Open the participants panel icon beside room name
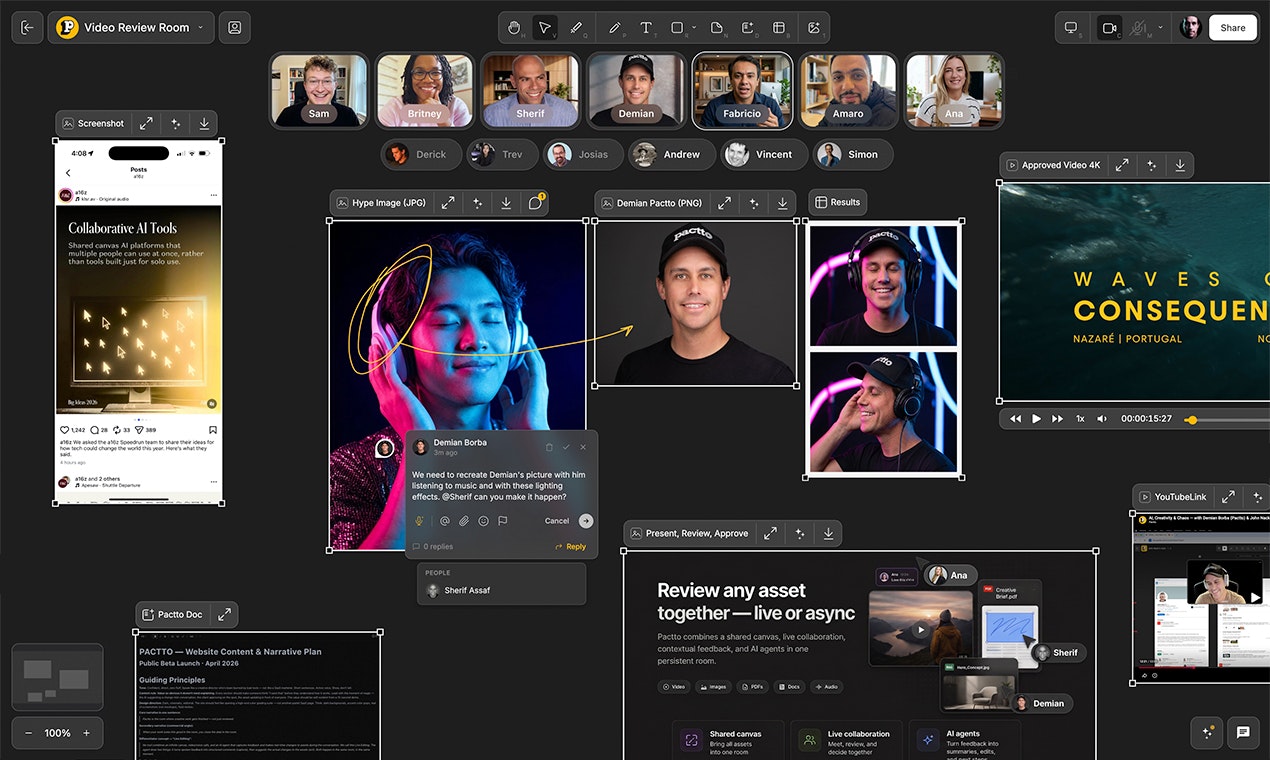 (234, 27)
